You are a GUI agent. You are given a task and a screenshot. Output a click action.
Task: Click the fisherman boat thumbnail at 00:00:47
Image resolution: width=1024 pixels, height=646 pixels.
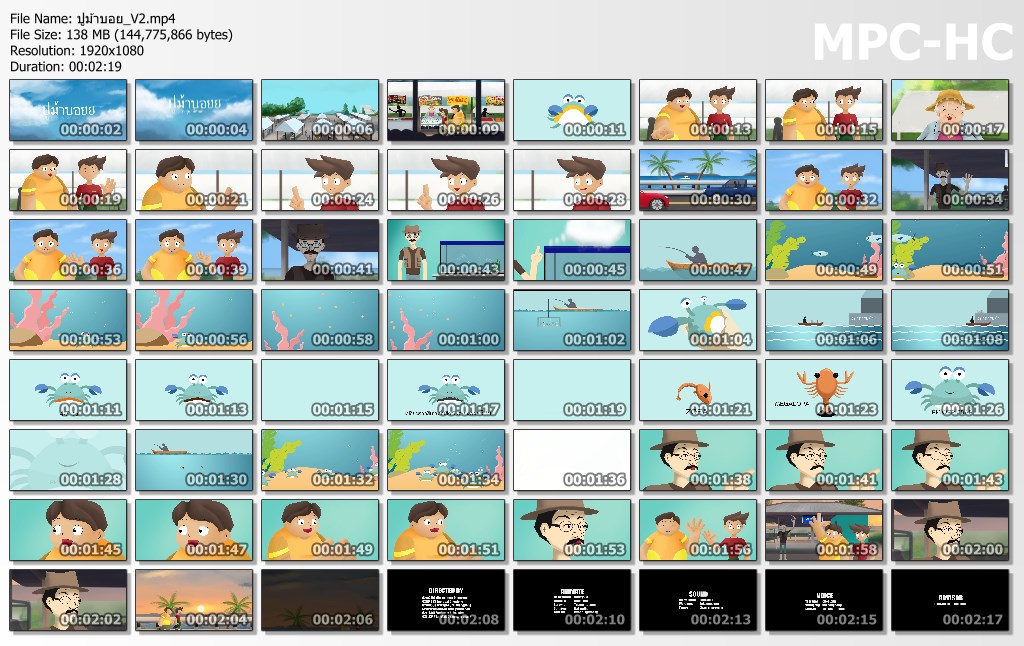tap(698, 251)
